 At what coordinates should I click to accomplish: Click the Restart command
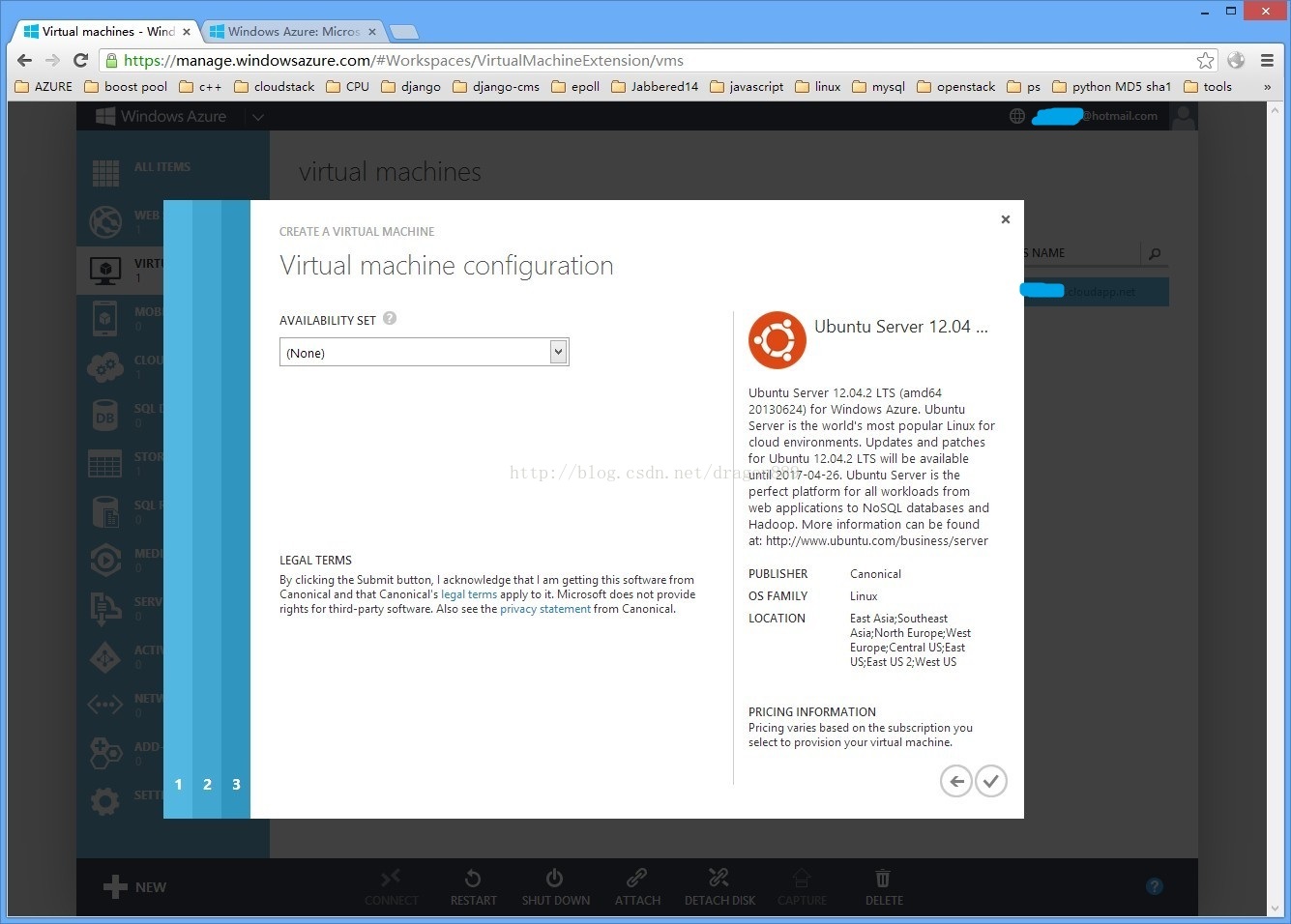click(473, 887)
